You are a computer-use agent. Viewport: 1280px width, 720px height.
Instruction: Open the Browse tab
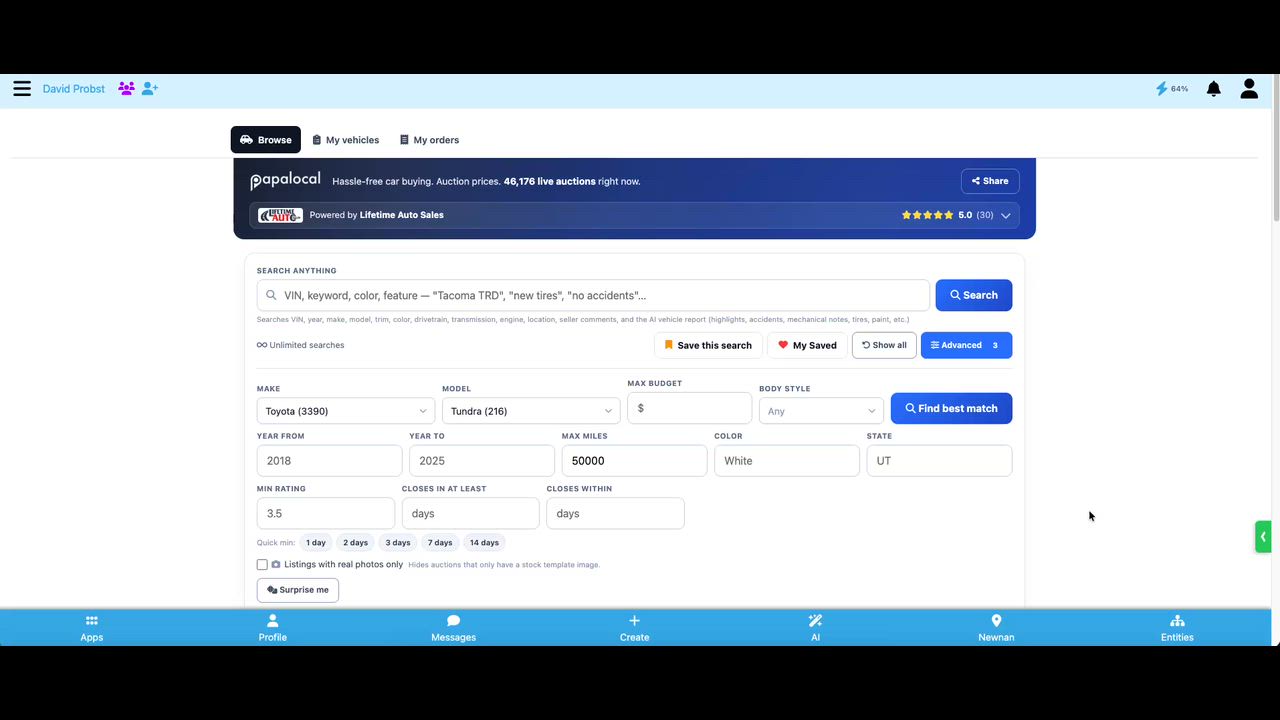tap(266, 140)
